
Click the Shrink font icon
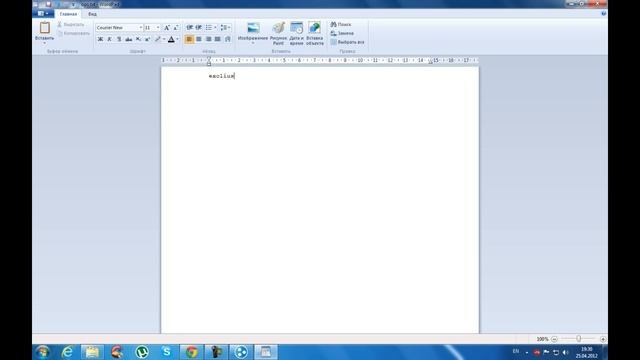point(176,27)
